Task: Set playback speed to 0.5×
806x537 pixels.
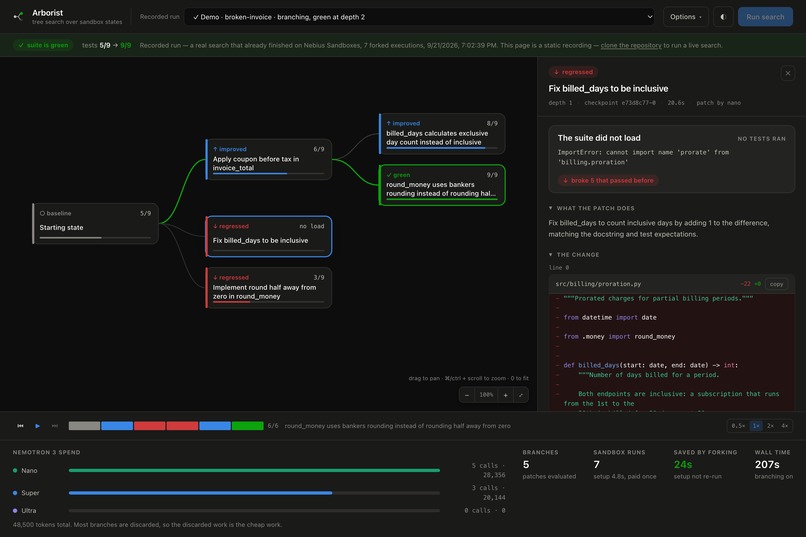Action: coord(738,425)
